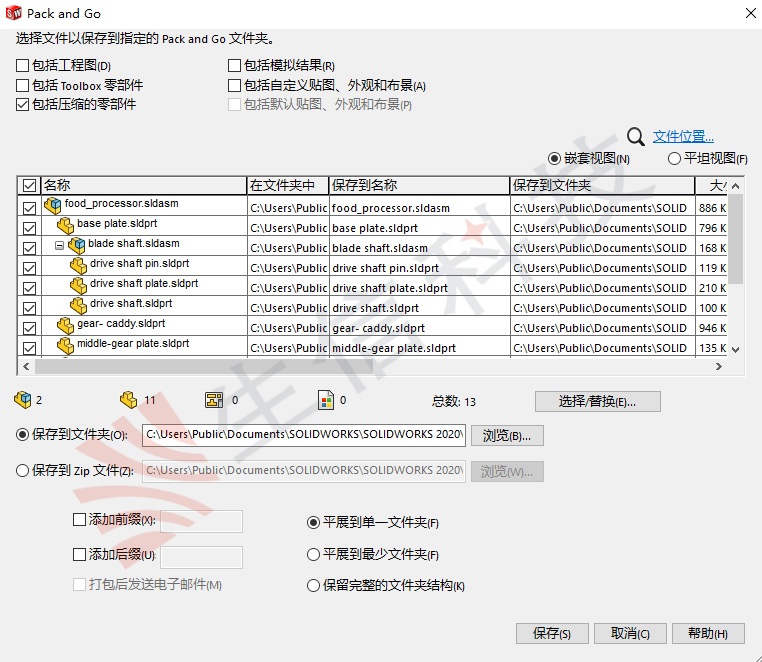Click the drive shaft plate.sldprt part icon
The image size is (762, 662).
pyautogui.click(x=78, y=285)
